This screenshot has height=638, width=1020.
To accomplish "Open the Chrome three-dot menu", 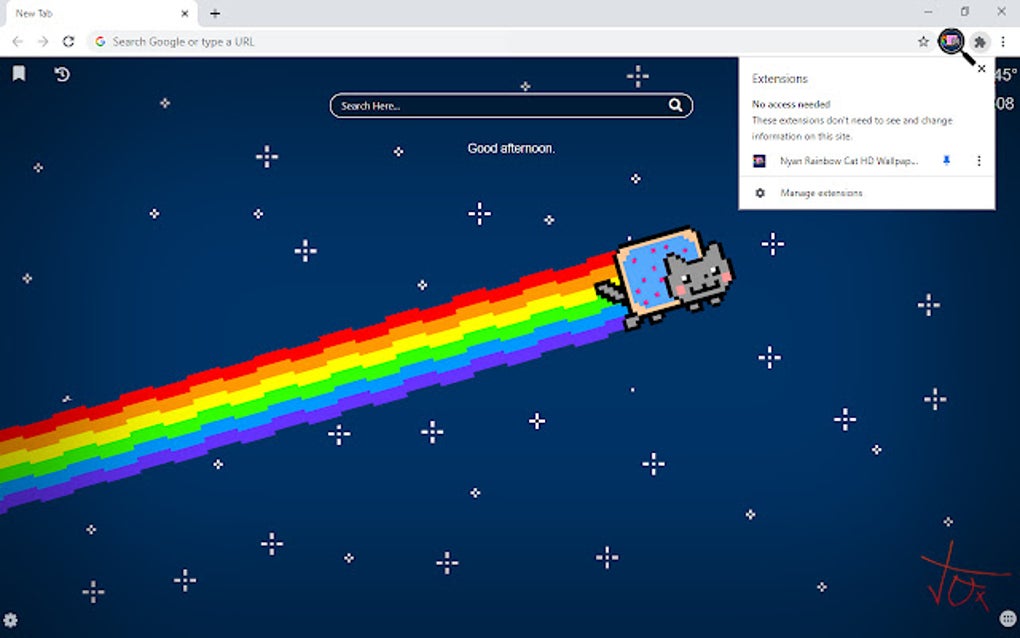I will pyautogui.click(x=1003, y=42).
